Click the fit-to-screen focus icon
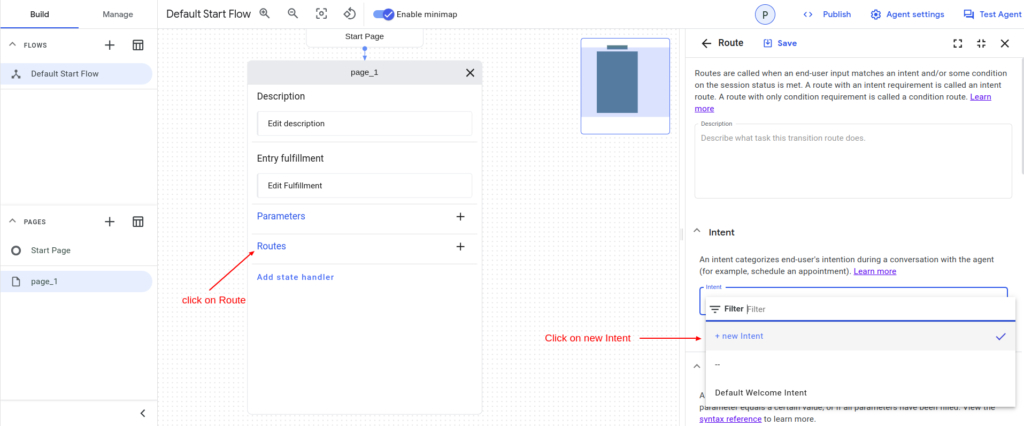Screen dimensions: 1024x426 321,14
